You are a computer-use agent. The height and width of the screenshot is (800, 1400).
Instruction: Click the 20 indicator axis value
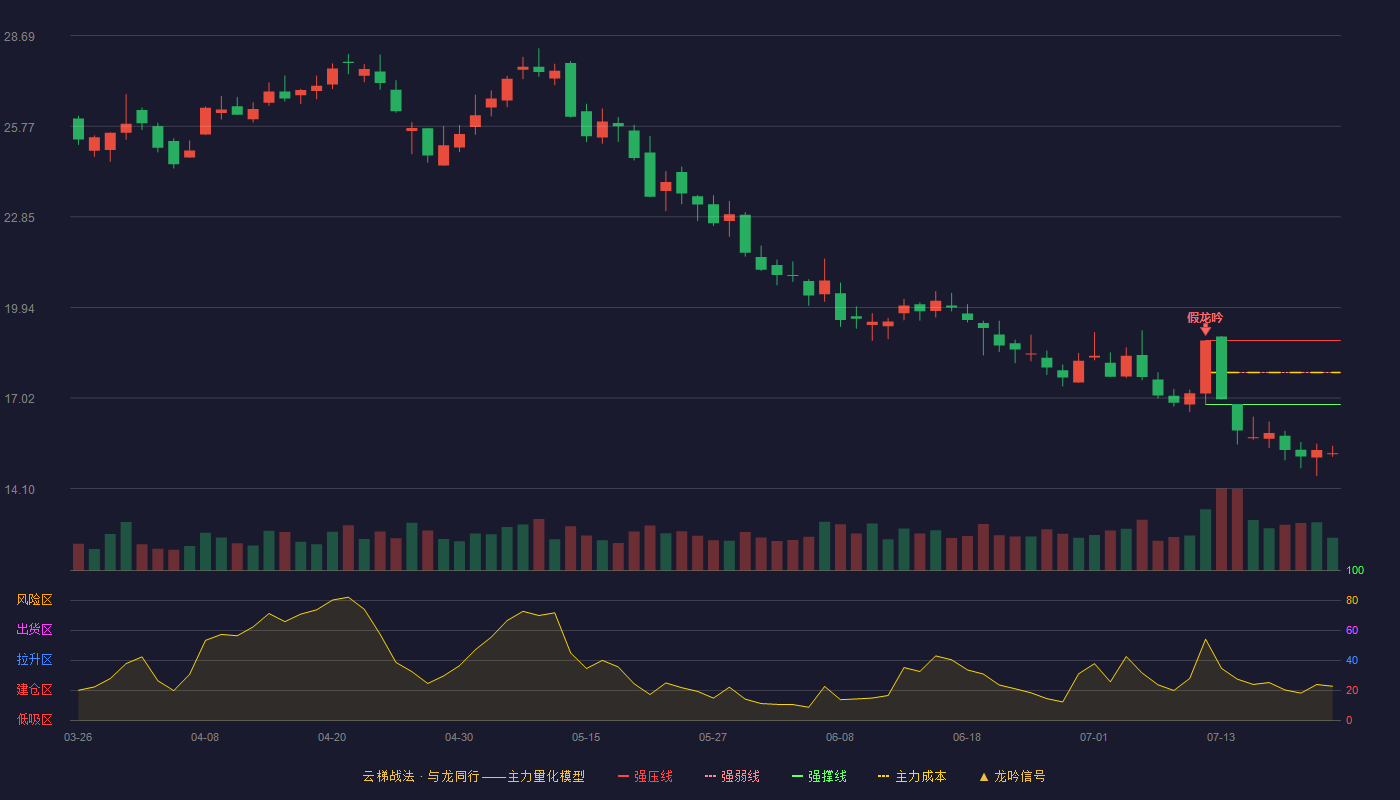tap(1352, 691)
